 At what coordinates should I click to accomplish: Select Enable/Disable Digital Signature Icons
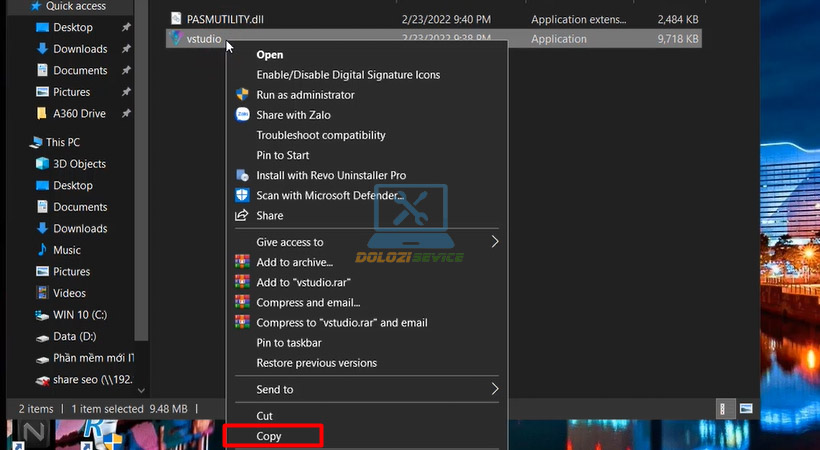tap(348, 74)
